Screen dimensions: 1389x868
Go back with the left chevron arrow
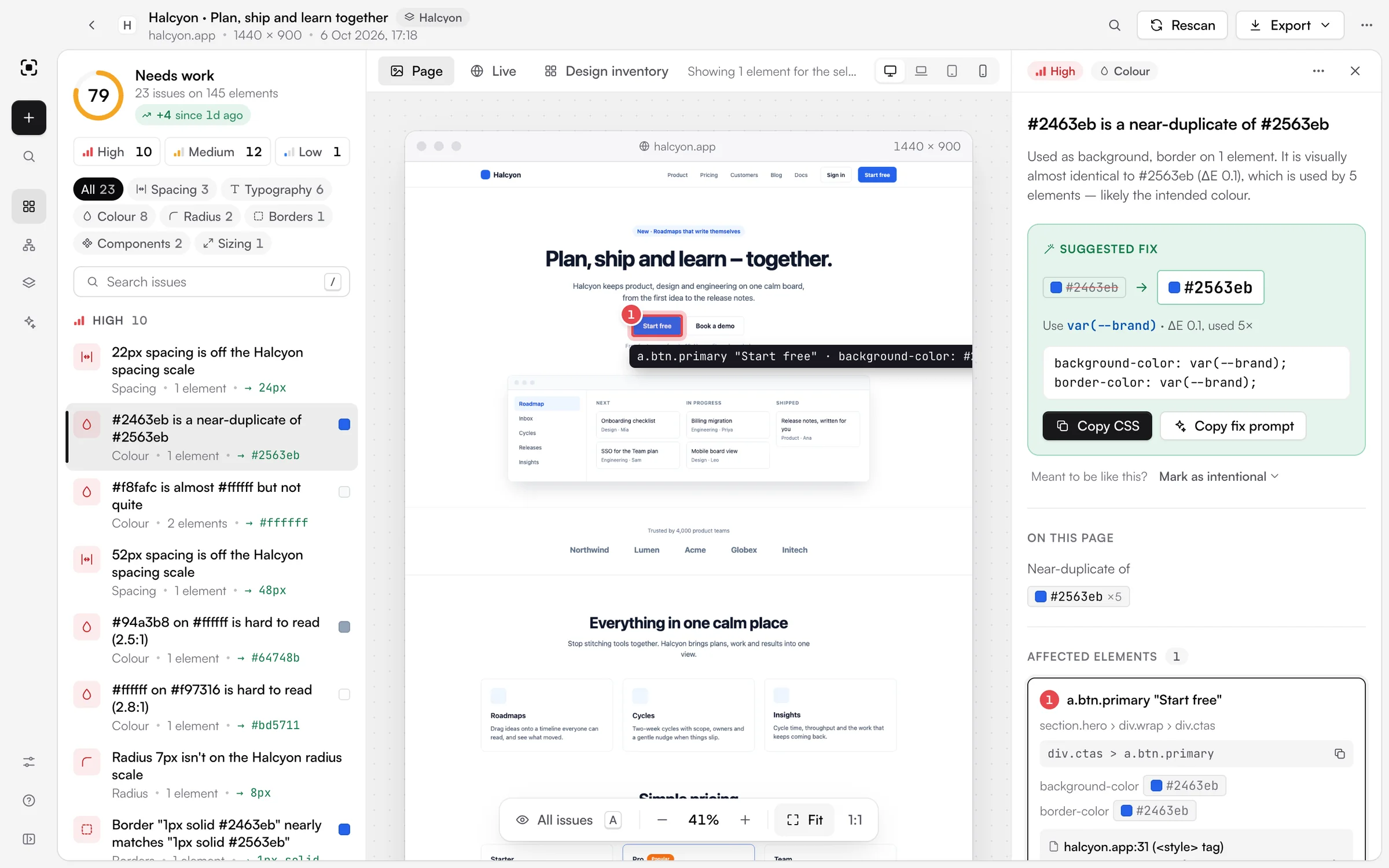(92, 25)
